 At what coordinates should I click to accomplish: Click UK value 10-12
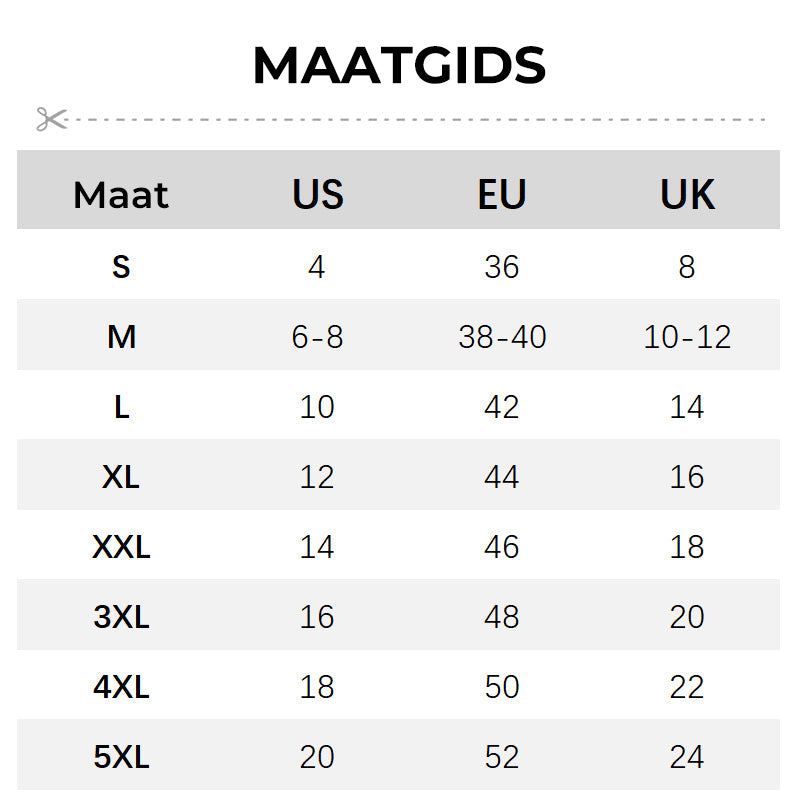pos(687,337)
